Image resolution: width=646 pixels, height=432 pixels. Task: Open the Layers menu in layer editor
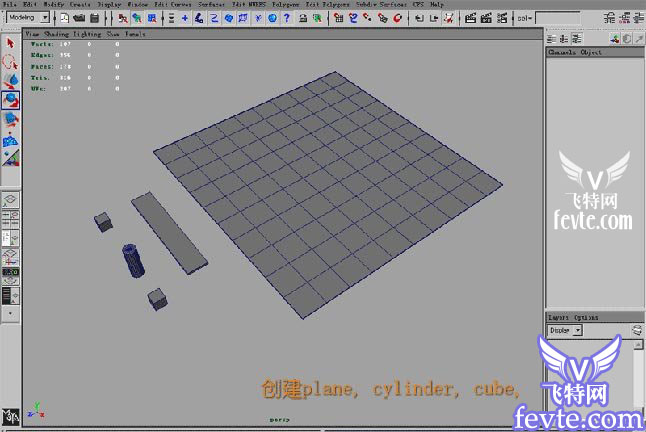558,318
